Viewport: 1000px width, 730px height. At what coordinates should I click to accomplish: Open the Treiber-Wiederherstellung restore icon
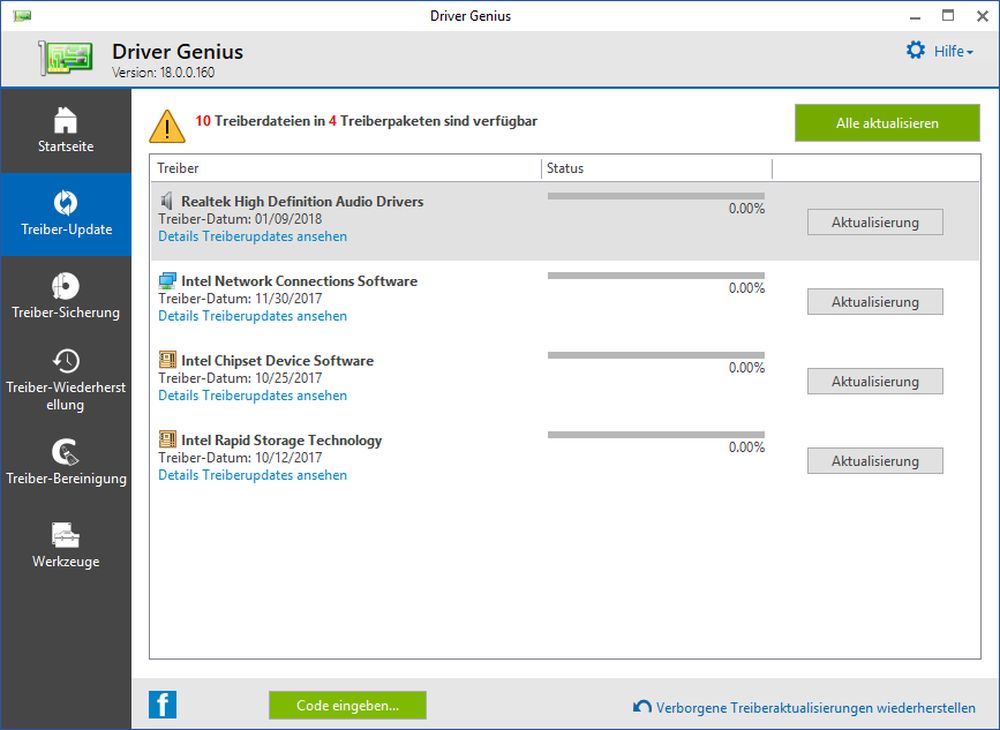click(66, 361)
